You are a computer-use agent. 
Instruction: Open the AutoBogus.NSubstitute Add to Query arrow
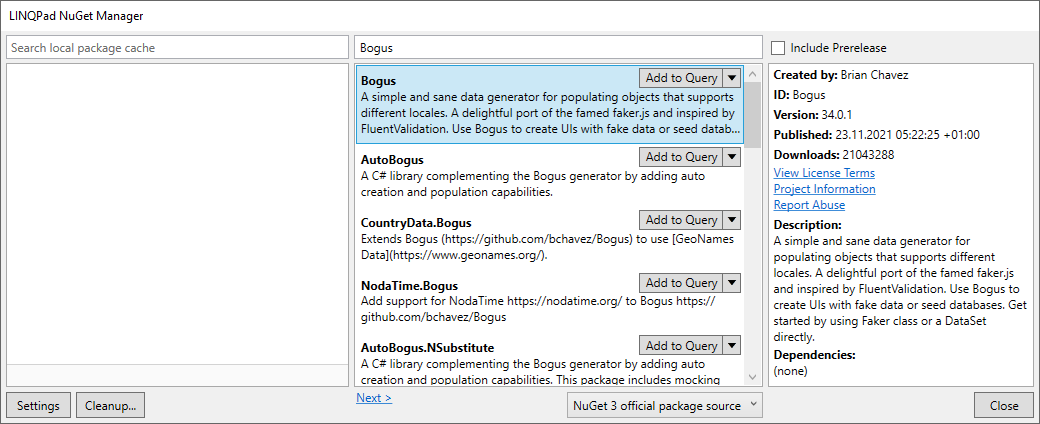click(x=731, y=346)
